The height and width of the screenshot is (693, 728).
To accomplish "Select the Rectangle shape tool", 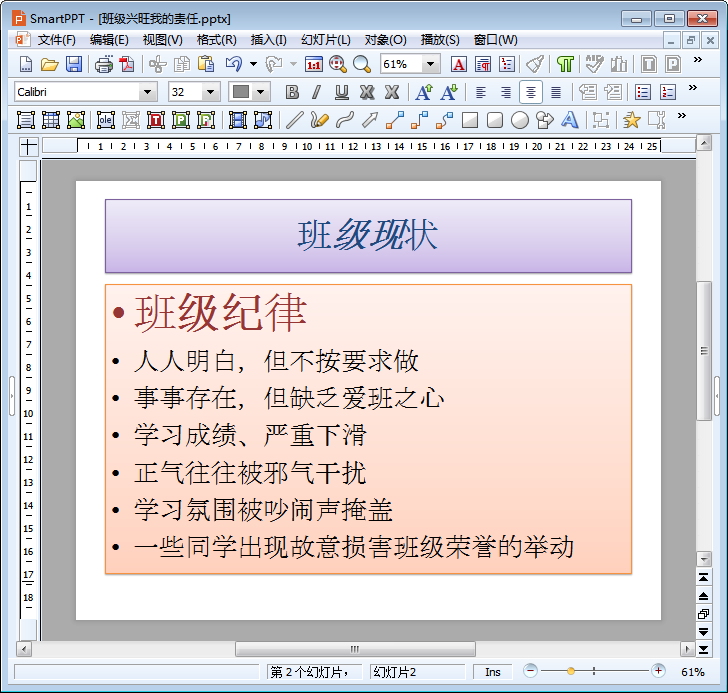I will 470,120.
